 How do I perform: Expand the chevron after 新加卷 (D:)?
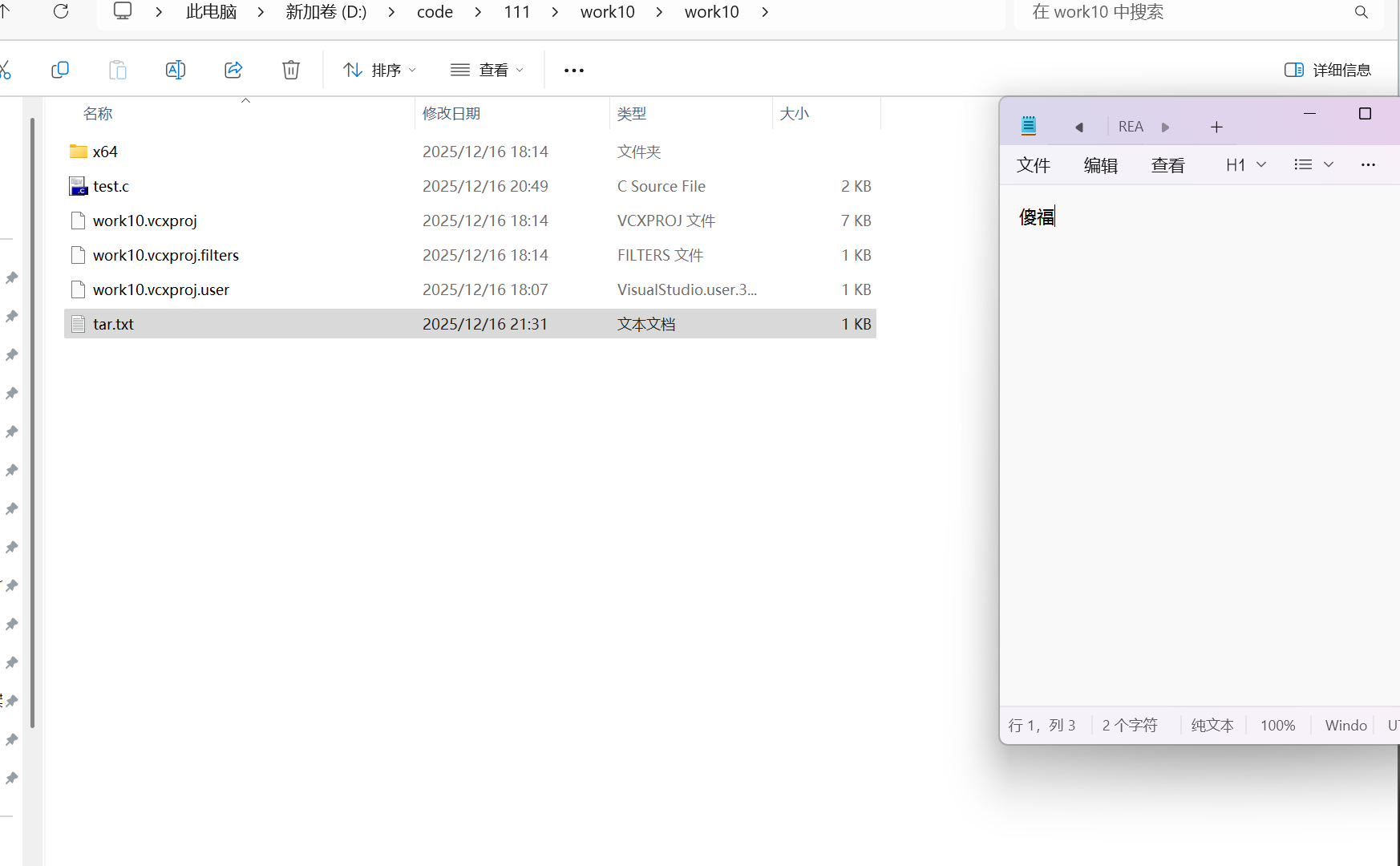391,12
